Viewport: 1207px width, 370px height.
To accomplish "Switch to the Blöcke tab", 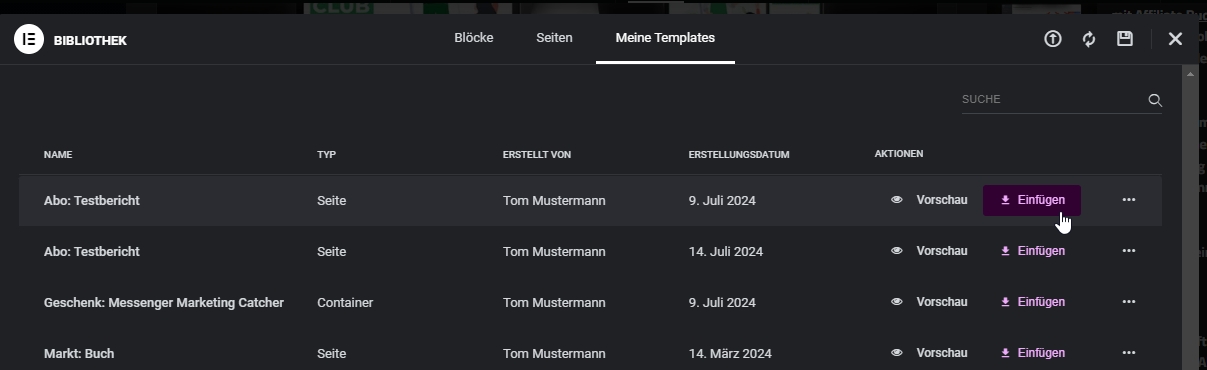I will click(x=474, y=38).
